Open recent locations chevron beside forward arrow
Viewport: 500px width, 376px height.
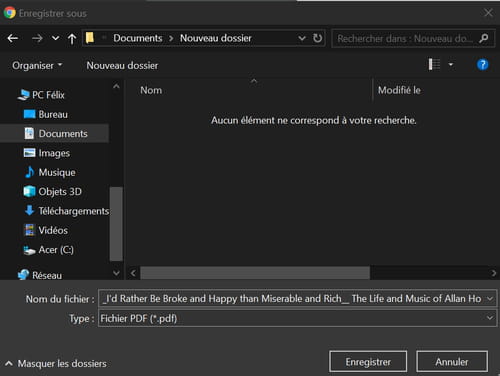(55, 38)
